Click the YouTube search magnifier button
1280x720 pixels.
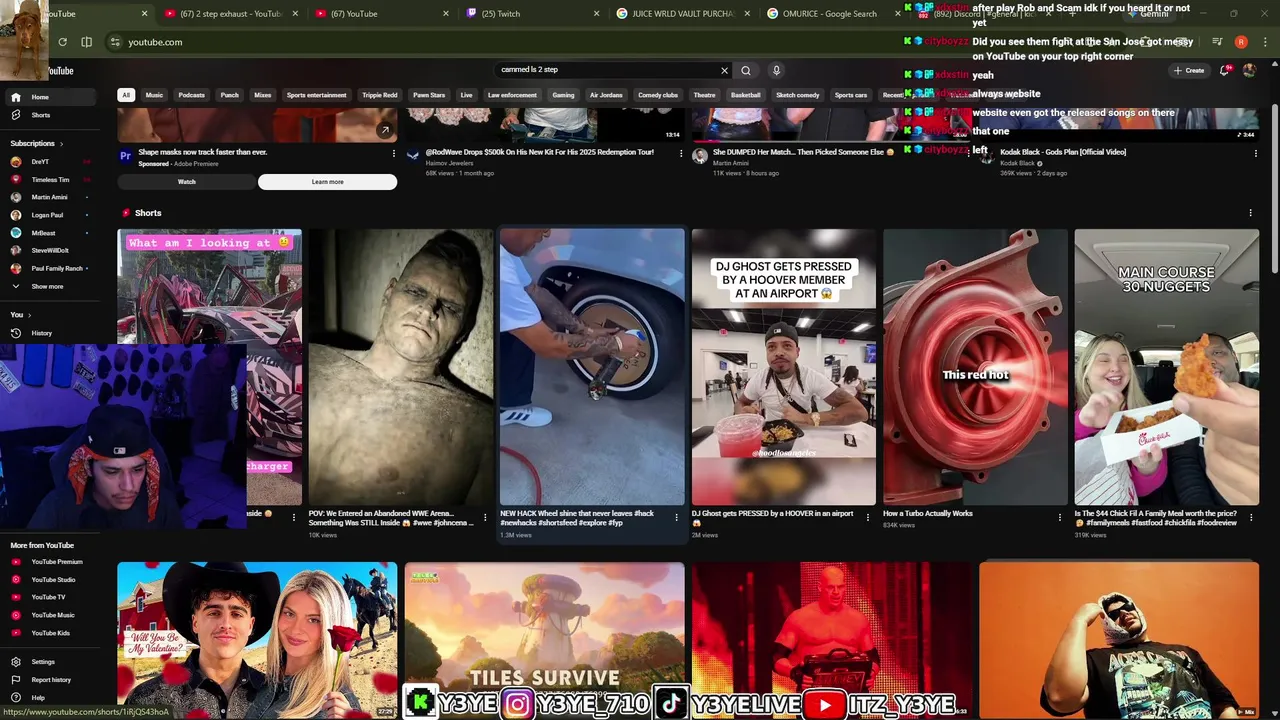pos(746,70)
